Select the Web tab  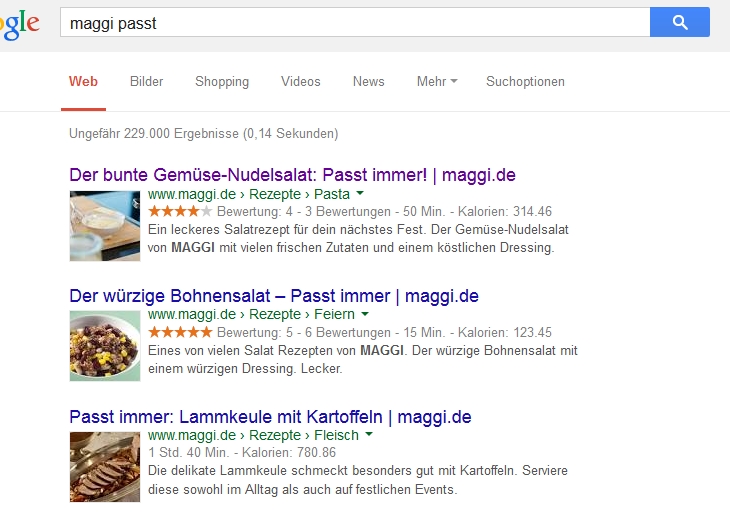click(x=83, y=81)
